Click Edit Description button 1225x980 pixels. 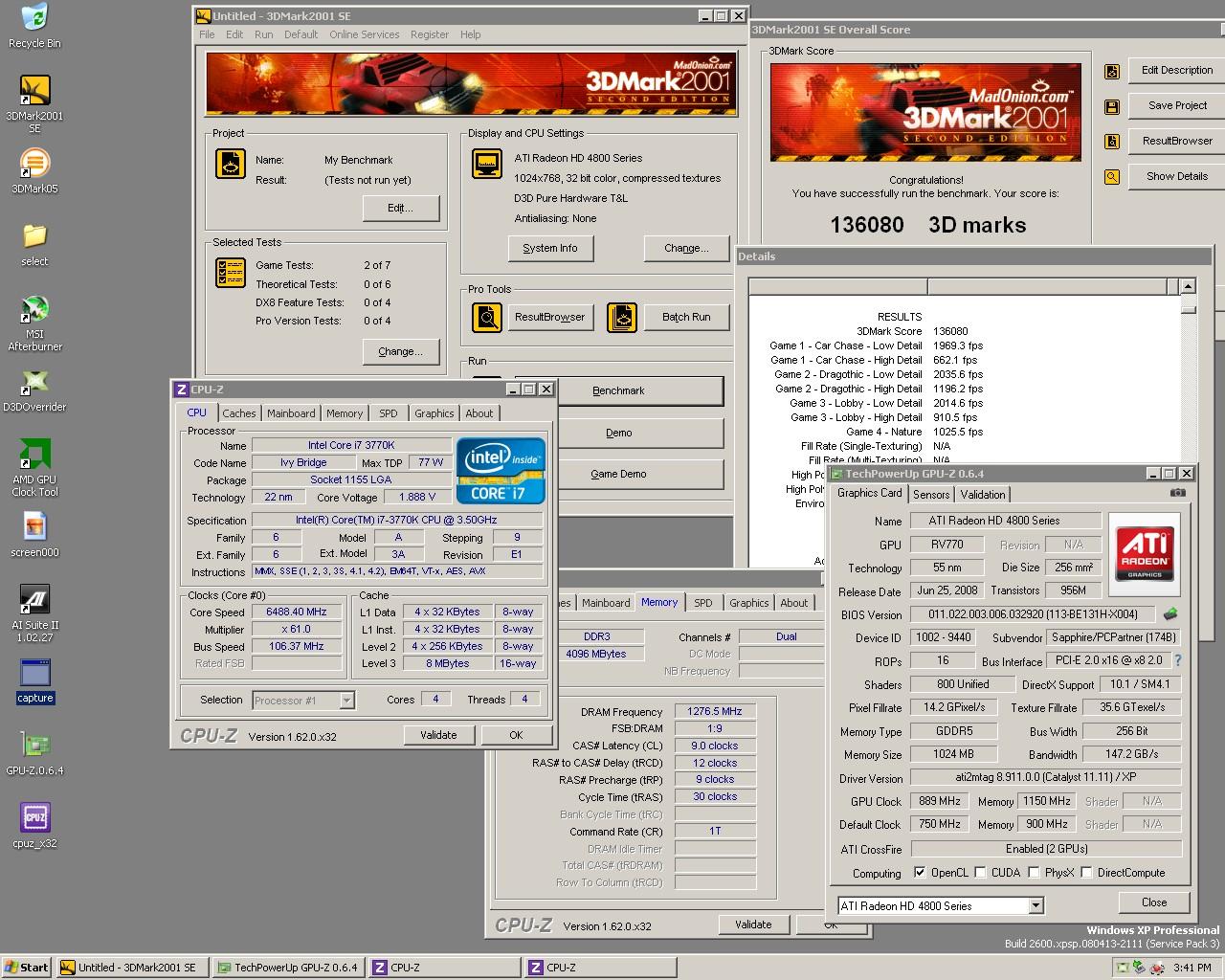tap(1177, 70)
